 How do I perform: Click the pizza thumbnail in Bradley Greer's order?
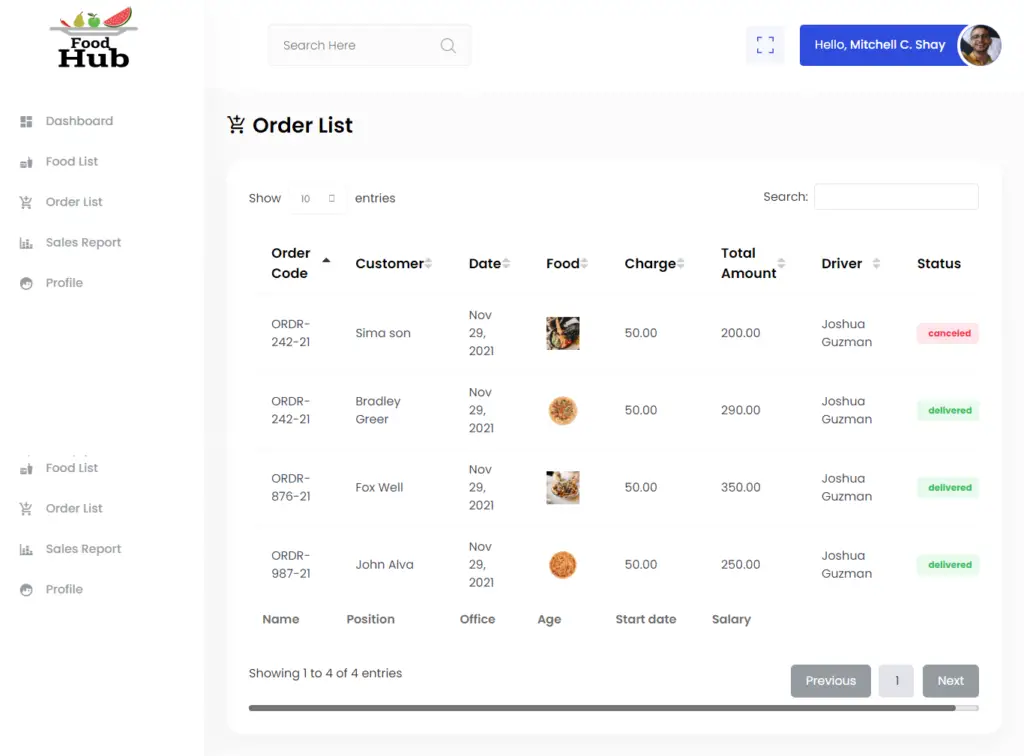point(562,410)
